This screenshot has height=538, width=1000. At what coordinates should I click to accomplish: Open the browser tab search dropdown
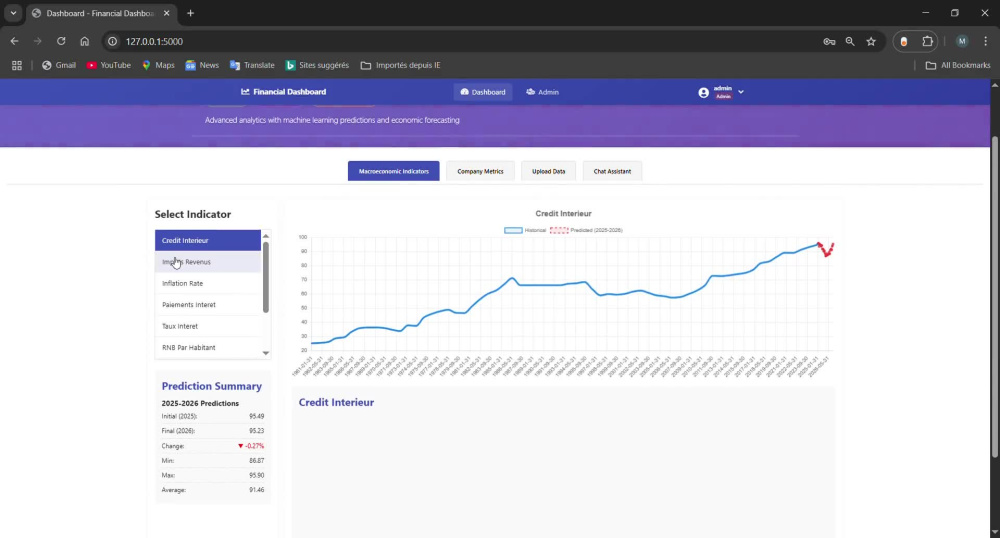(13, 13)
